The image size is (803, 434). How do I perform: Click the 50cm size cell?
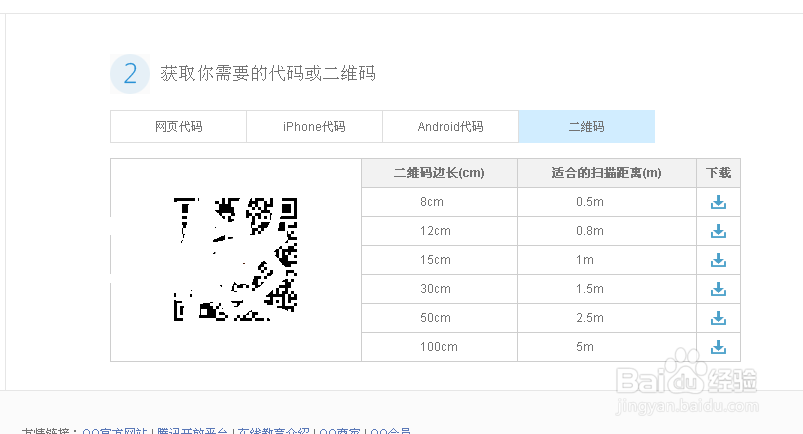439,318
